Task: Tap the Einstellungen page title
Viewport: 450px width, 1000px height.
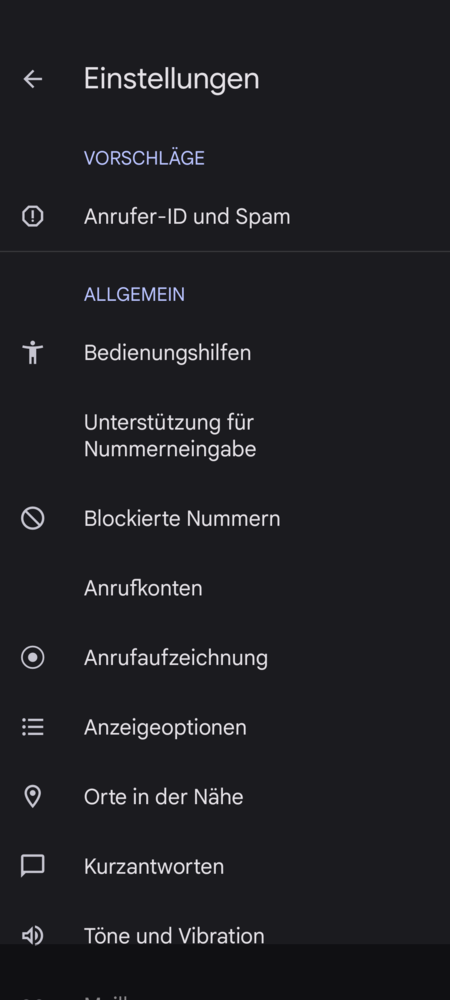Action: click(x=171, y=79)
